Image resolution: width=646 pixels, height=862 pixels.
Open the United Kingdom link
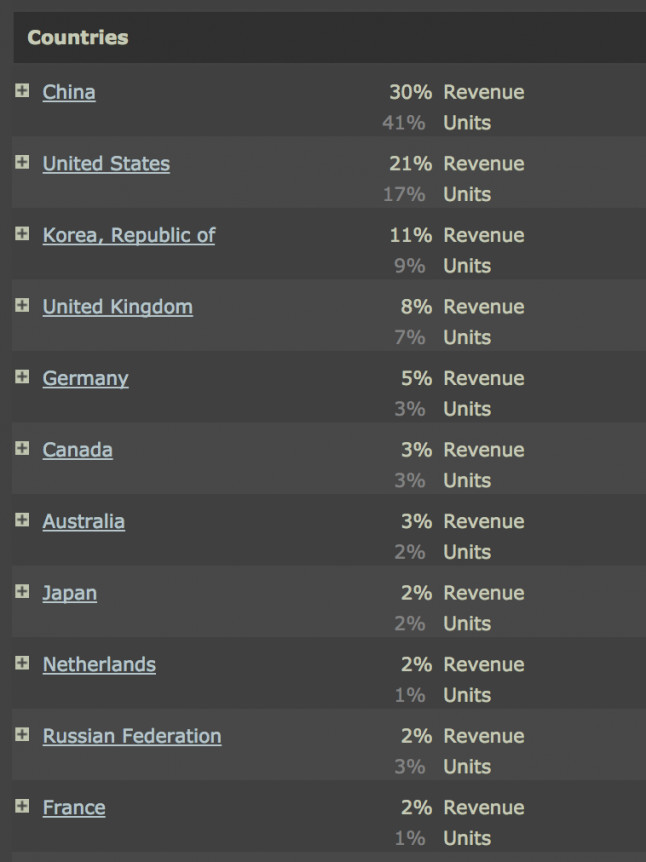(117, 307)
